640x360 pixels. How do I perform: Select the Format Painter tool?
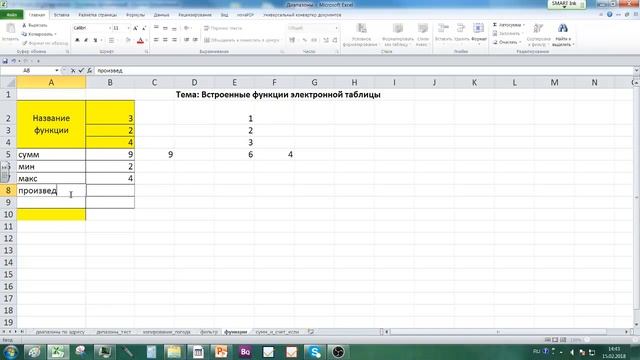tap(45, 43)
